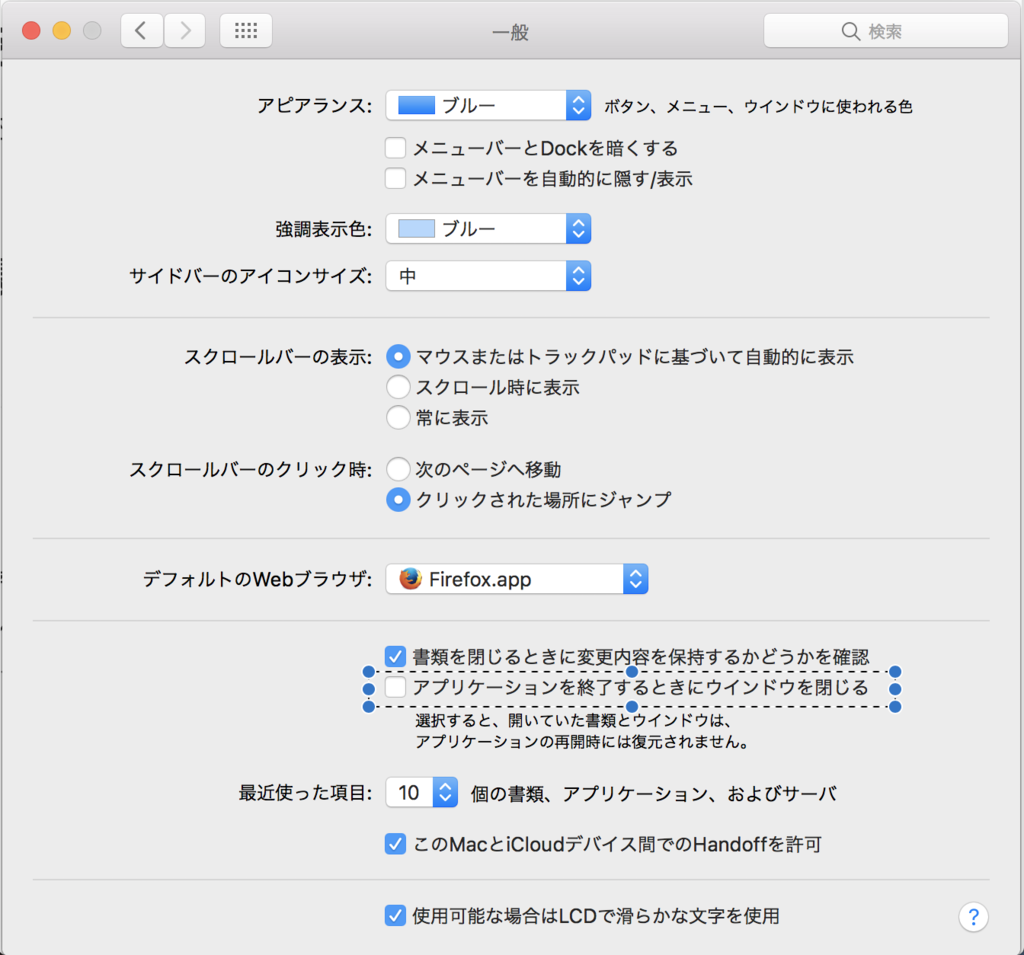Click the スクロールバーのクリック時: label
This screenshot has width=1024, height=955.
point(251,470)
